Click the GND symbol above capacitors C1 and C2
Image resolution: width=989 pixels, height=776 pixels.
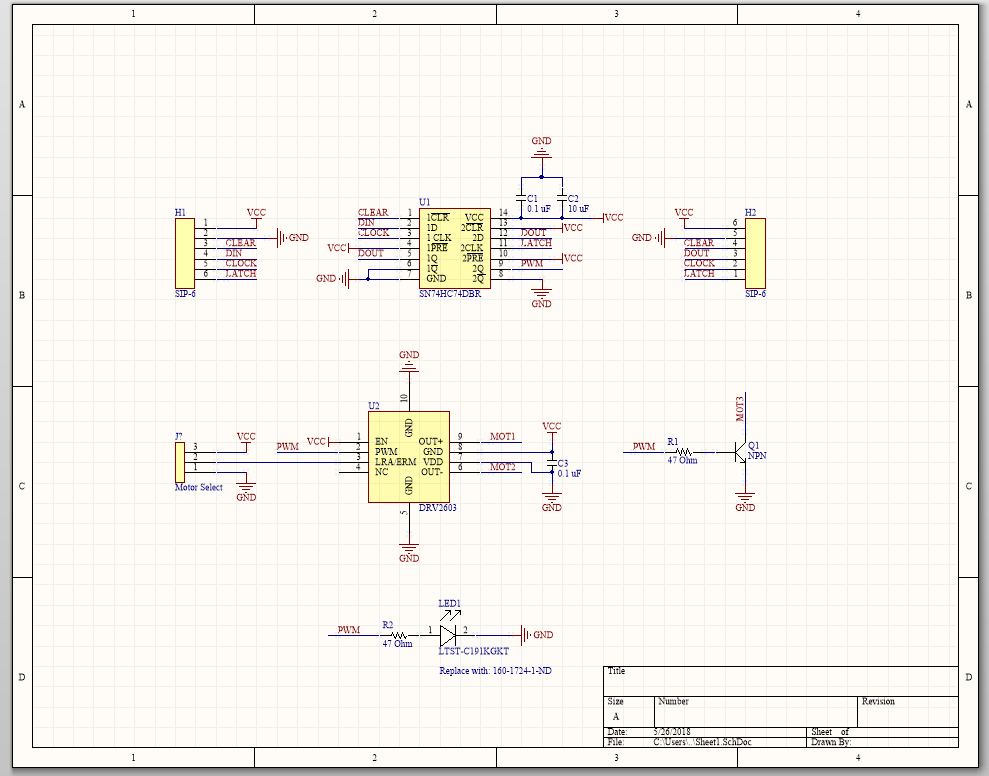541,148
